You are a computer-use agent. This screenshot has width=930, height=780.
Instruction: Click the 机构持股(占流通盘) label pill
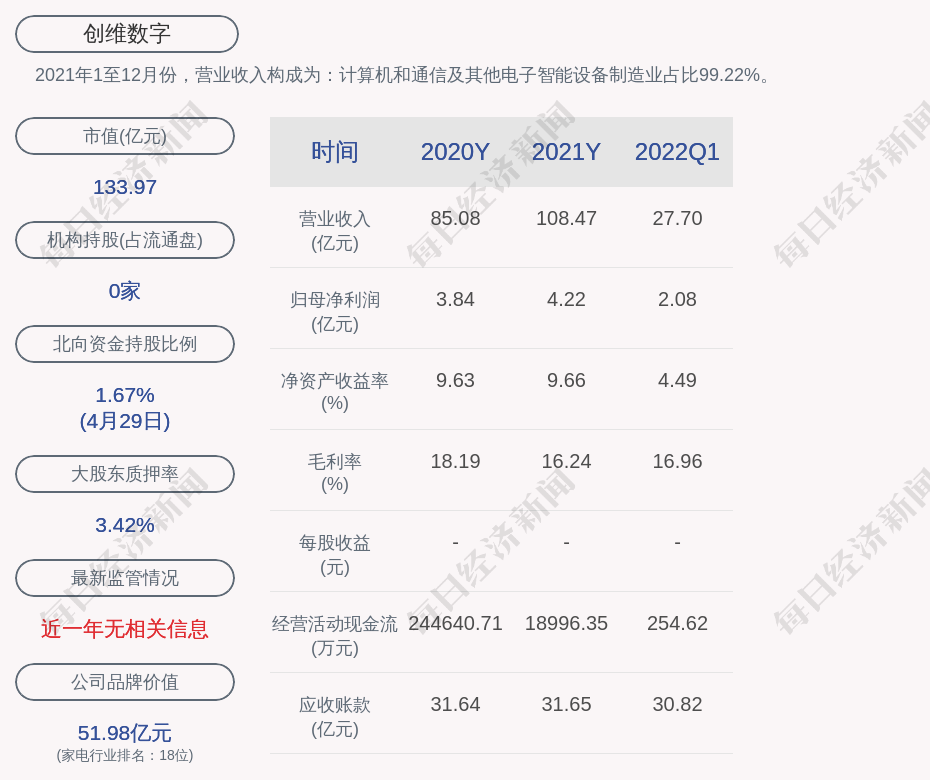tap(125, 240)
